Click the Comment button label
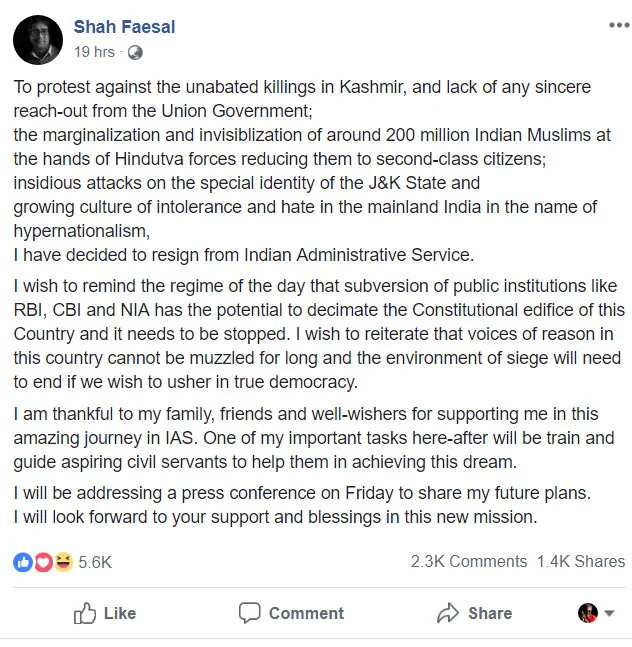The height and width of the screenshot is (647, 632). pos(306,613)
